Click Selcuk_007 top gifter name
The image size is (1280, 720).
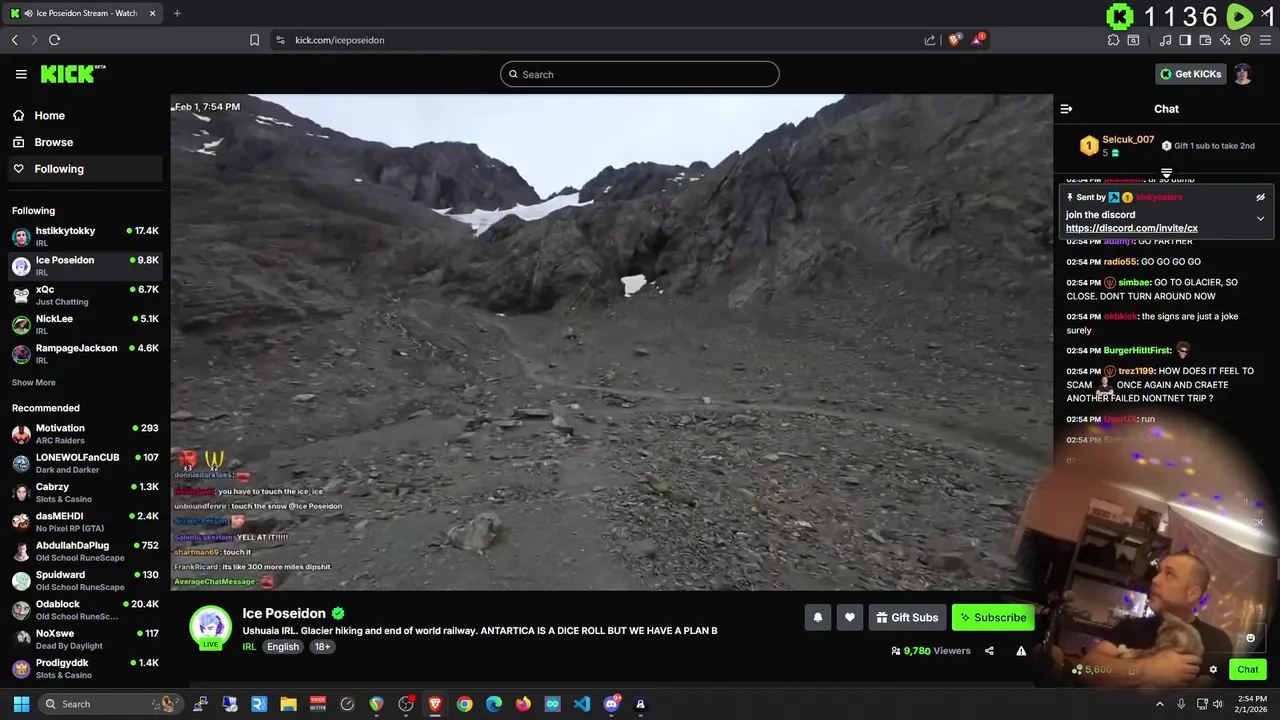[x=1128, y=140]
